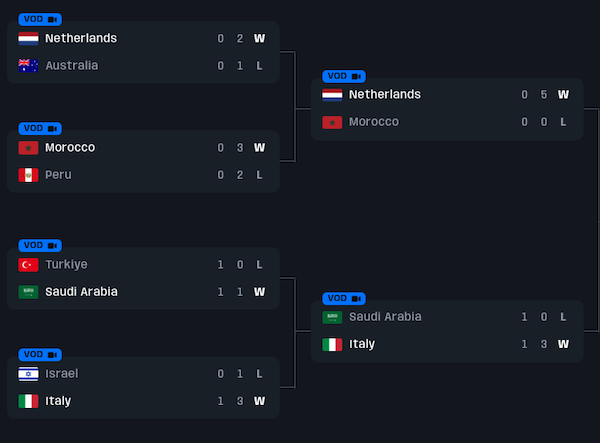Open VOD for Saudi Arabia vs Italy semifinal

[344, 298]
